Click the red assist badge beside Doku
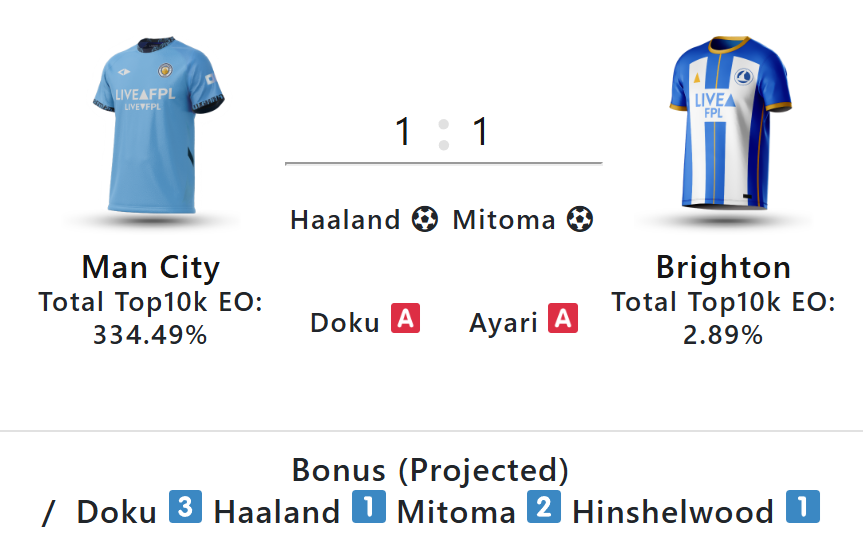This screenshot has height=543, width=863. (x=406, y=320)
